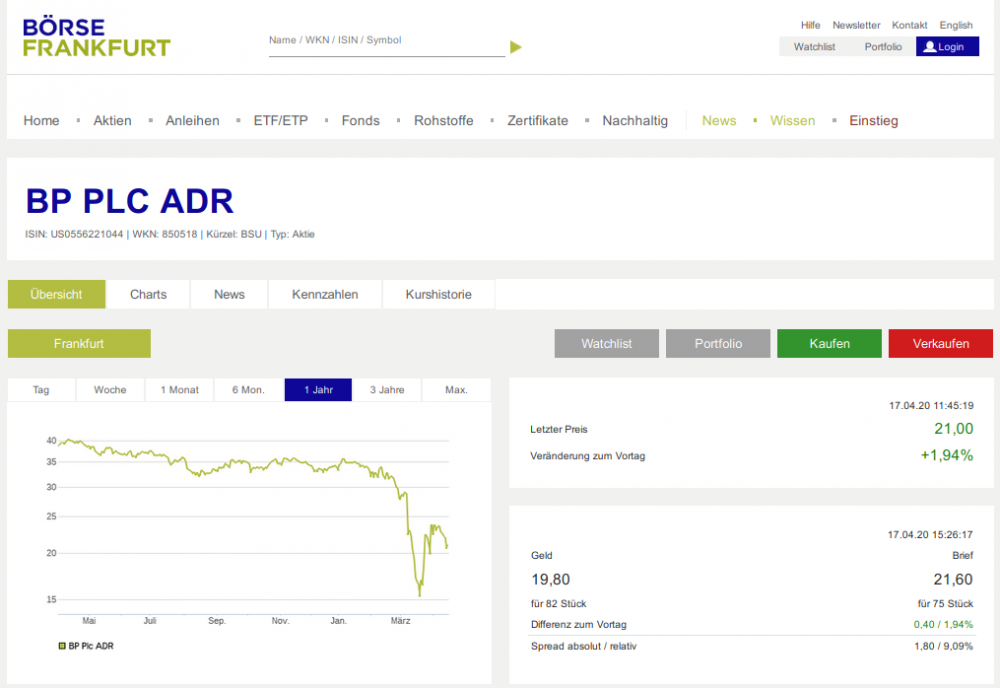Click the blue Login button
The width and height of the screenshot is (1000, 688).
(947, 47)
